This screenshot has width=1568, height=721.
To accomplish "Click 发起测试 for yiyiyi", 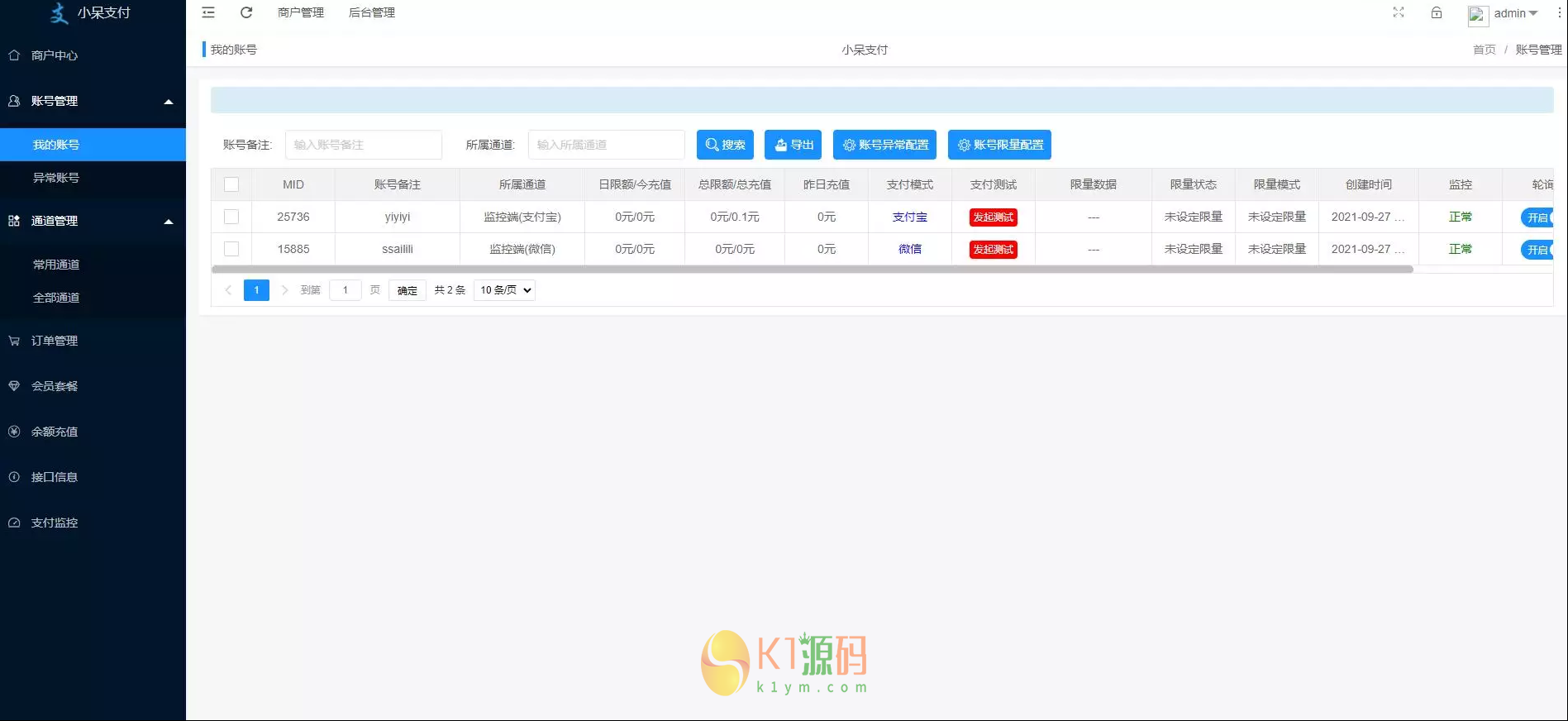I will click(994, 217).
